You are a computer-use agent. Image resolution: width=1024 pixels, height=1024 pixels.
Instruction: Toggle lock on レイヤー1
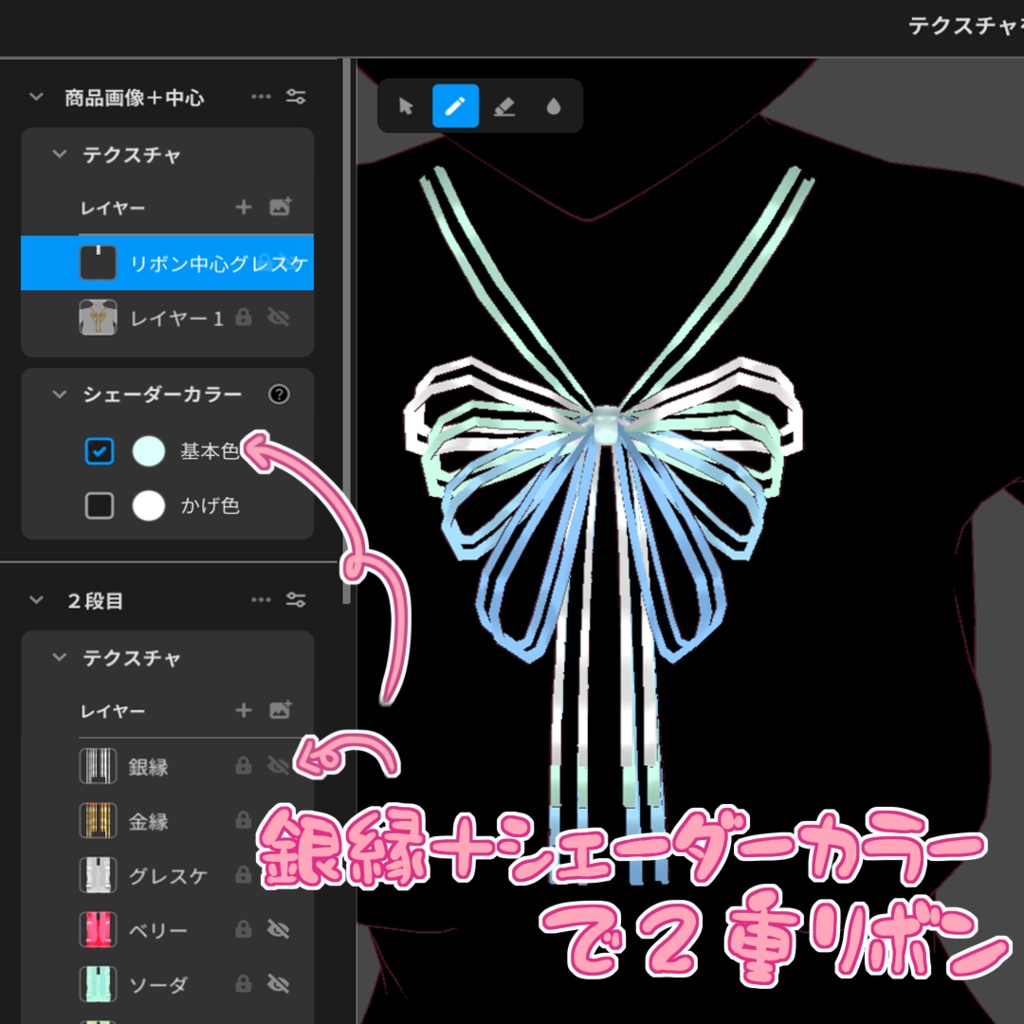click(x=244, y=317)
